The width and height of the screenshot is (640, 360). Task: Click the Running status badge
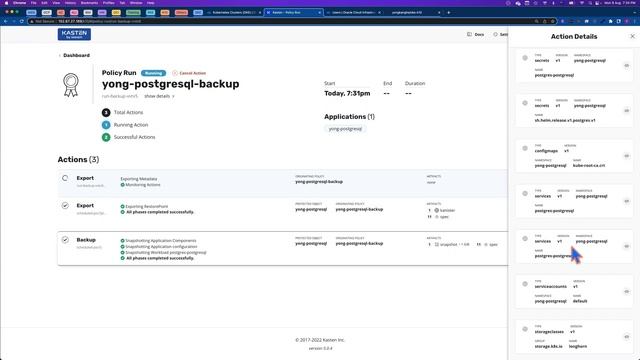click(153, 73)
